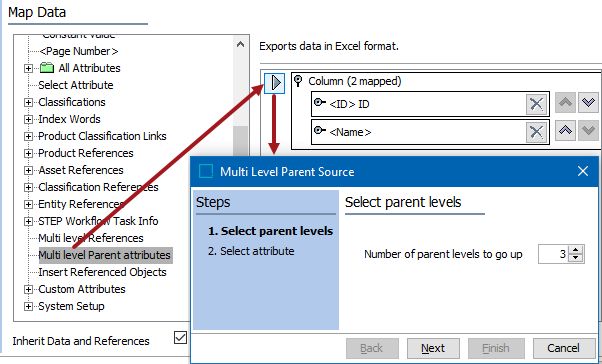Move <Name> mapping up
602x364 pixels.
point(565,131)
